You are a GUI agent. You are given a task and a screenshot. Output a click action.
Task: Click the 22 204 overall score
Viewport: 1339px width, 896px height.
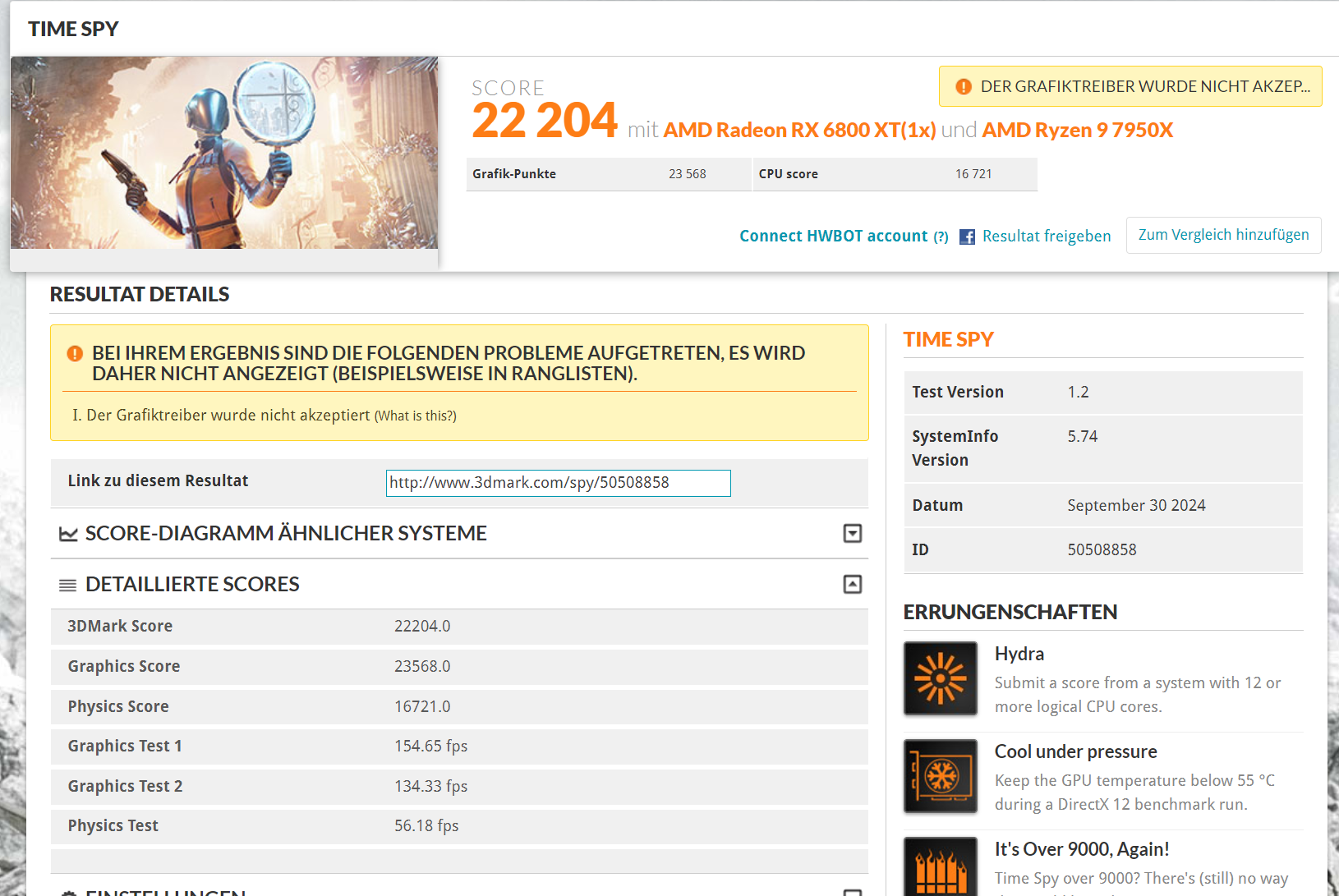coord(545,120)
